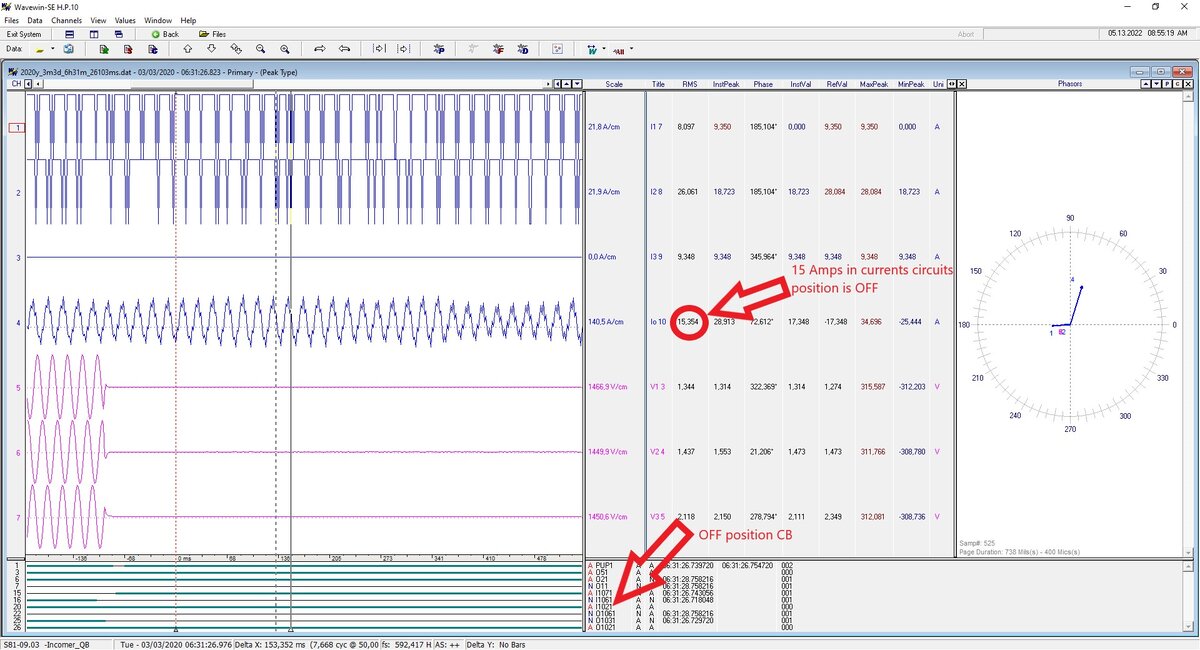The image size is (1200, 650).
Task: Click the 140,5 A/cm scale value
Action: pos(606,322)
